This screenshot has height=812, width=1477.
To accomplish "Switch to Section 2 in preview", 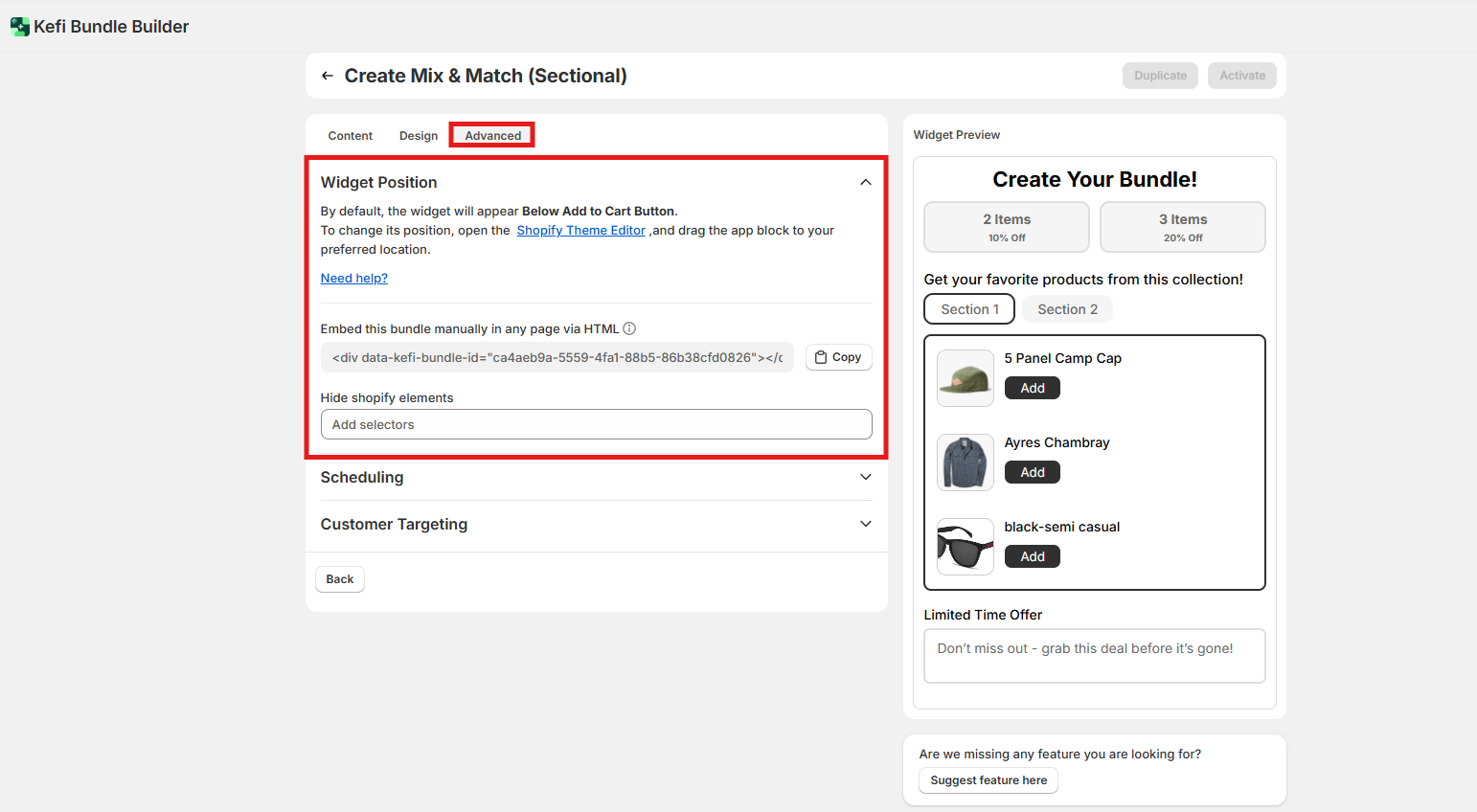I will (x=1067, y=309).
